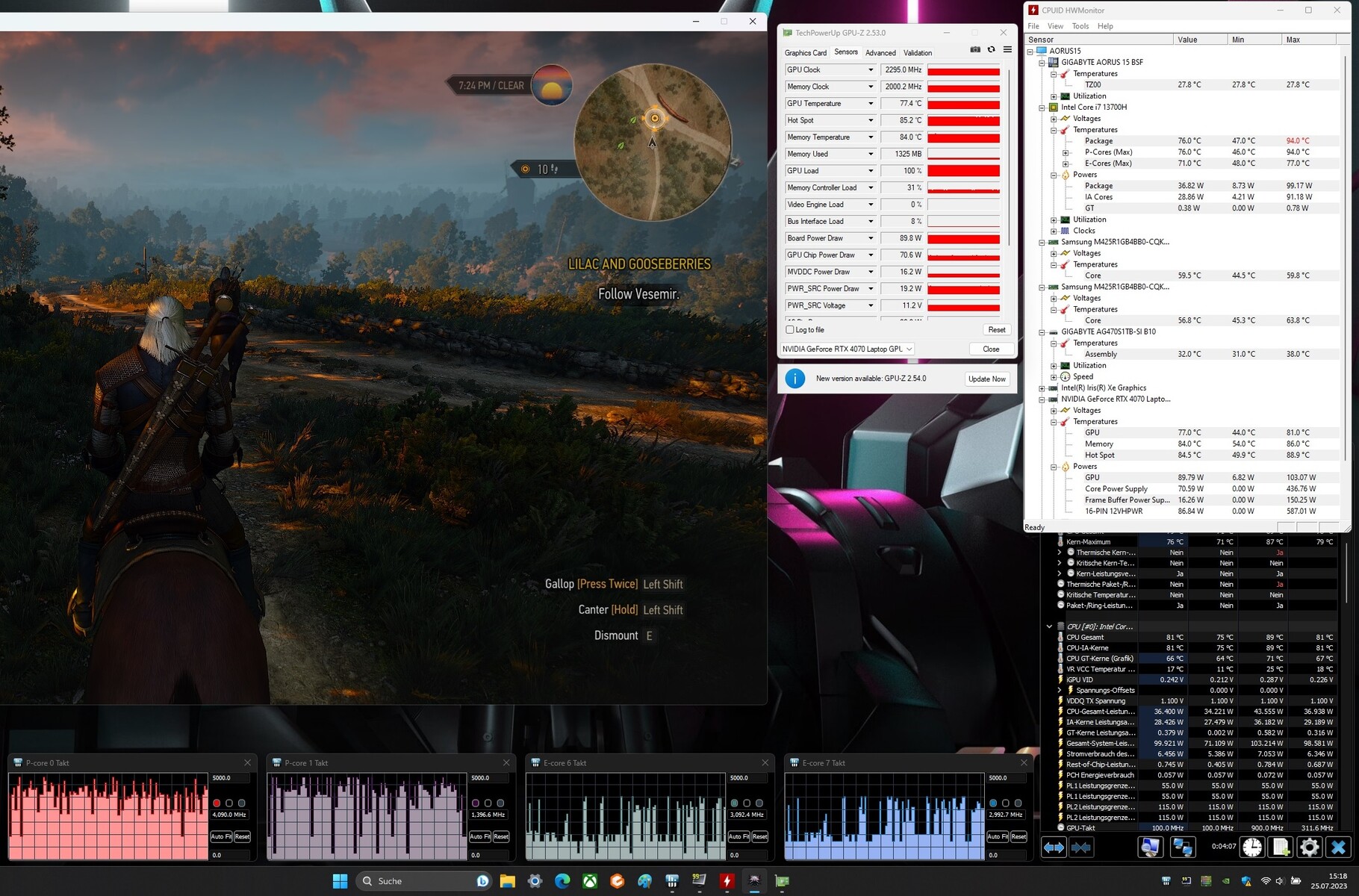The image size is (1359, 896).
Task: Switch to Graphics Card tab in GPU-Z
Action: pos(806,53)
